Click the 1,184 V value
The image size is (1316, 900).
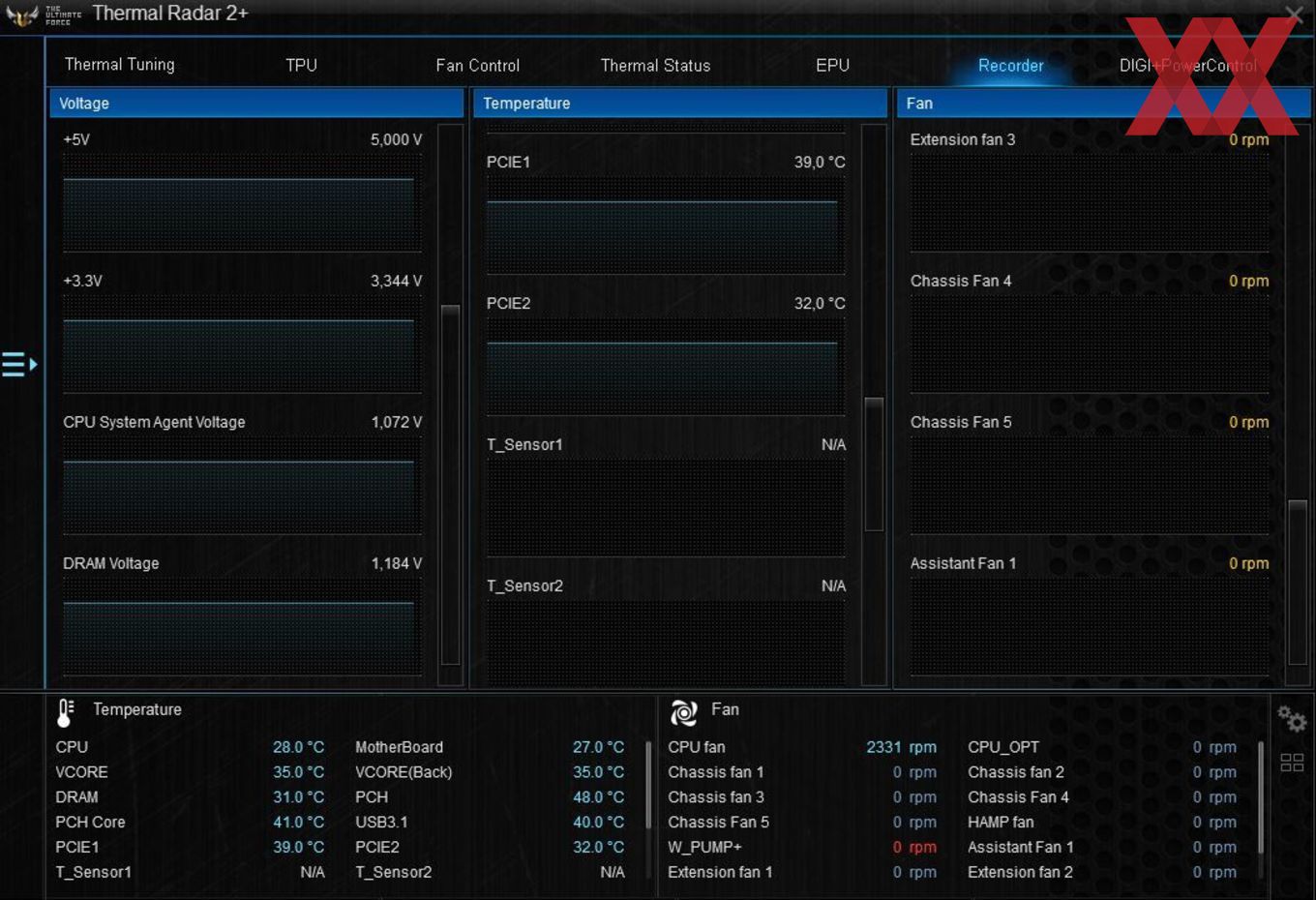coord(397,563)
